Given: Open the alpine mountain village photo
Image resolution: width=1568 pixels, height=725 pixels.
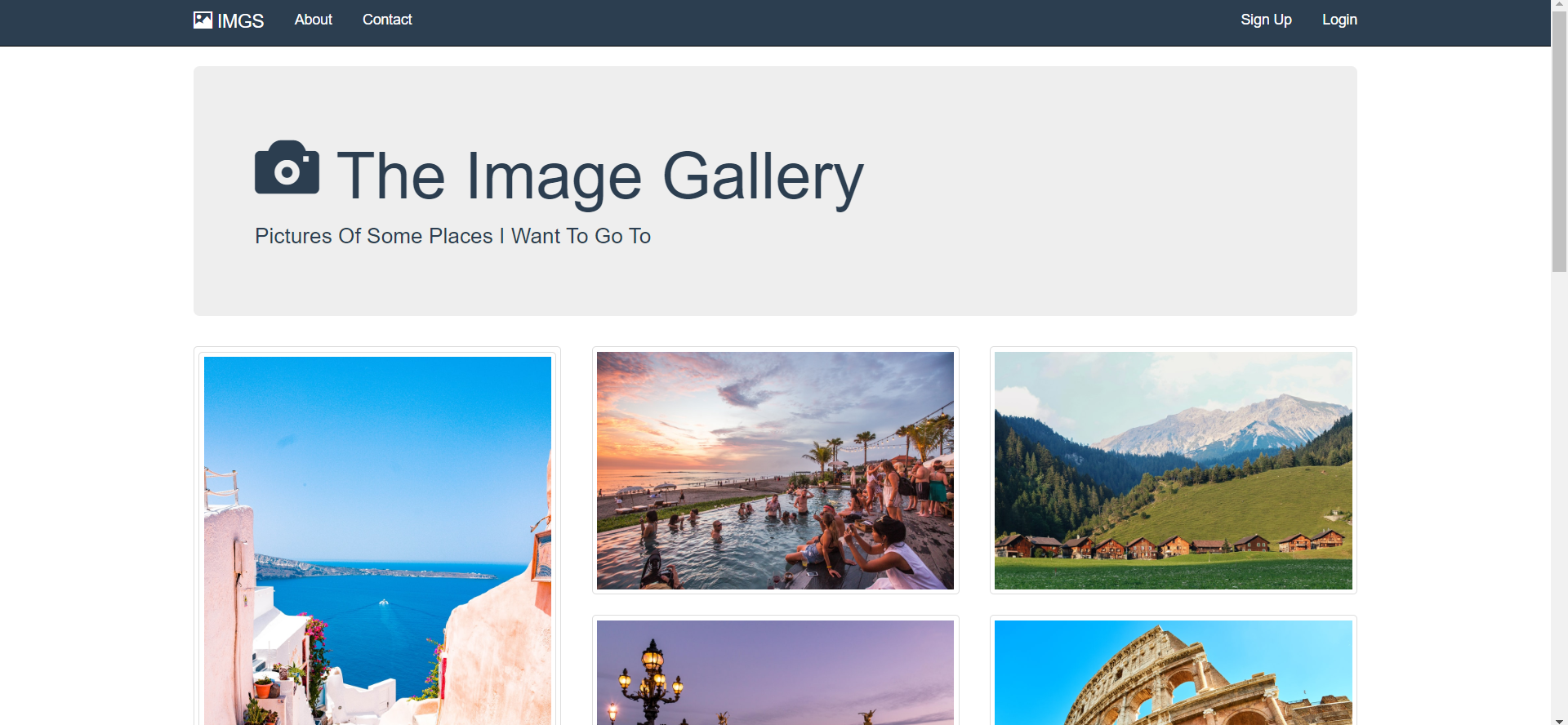Looking at the screenshot, I should coord(1173,470).
